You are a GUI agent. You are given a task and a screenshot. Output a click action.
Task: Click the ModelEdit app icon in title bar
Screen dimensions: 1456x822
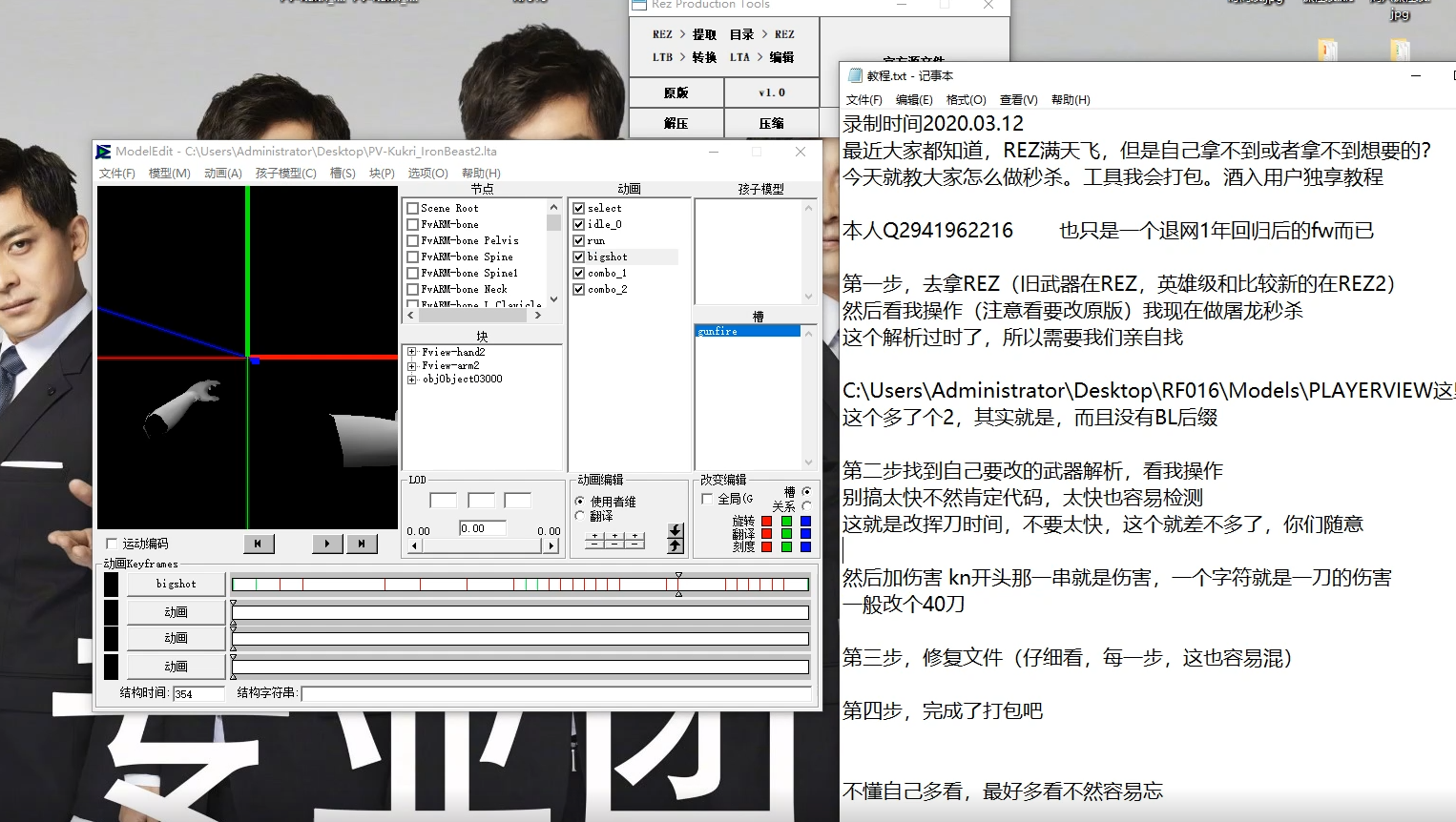(103, 152)
